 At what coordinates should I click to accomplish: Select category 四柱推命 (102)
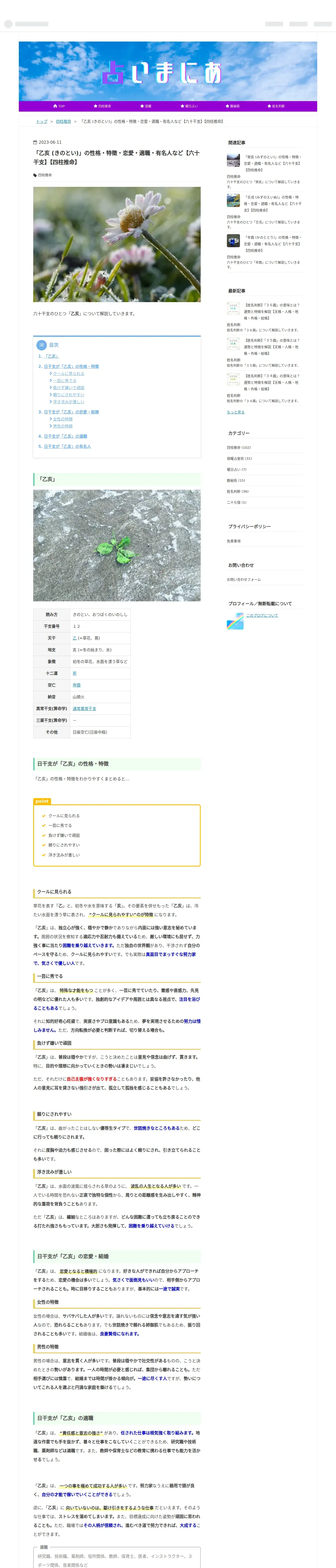coord(238,447)
